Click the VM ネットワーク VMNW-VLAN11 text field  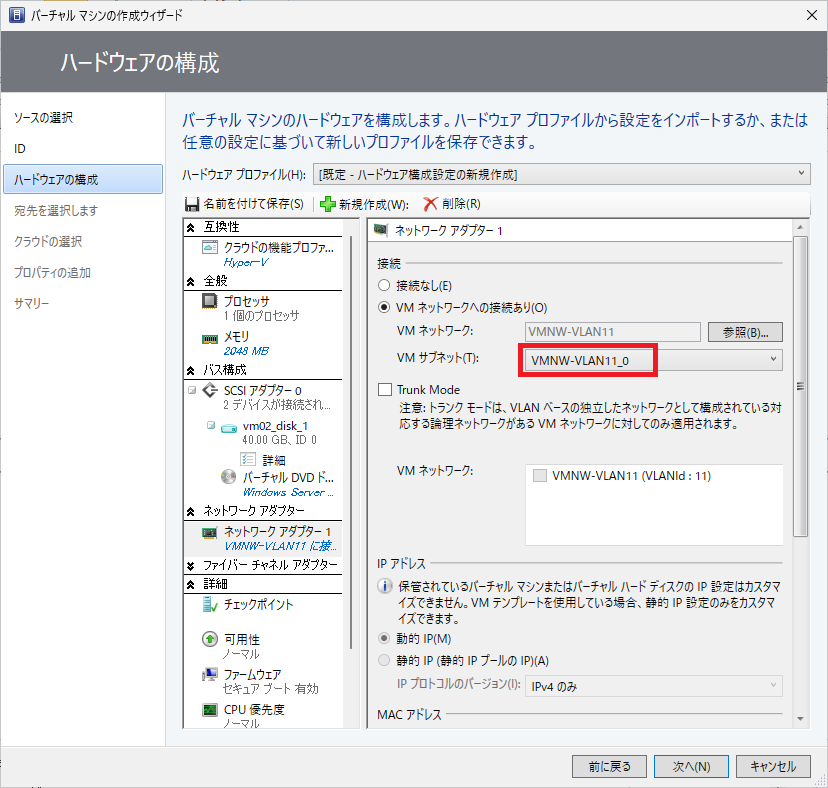(613, 332)
